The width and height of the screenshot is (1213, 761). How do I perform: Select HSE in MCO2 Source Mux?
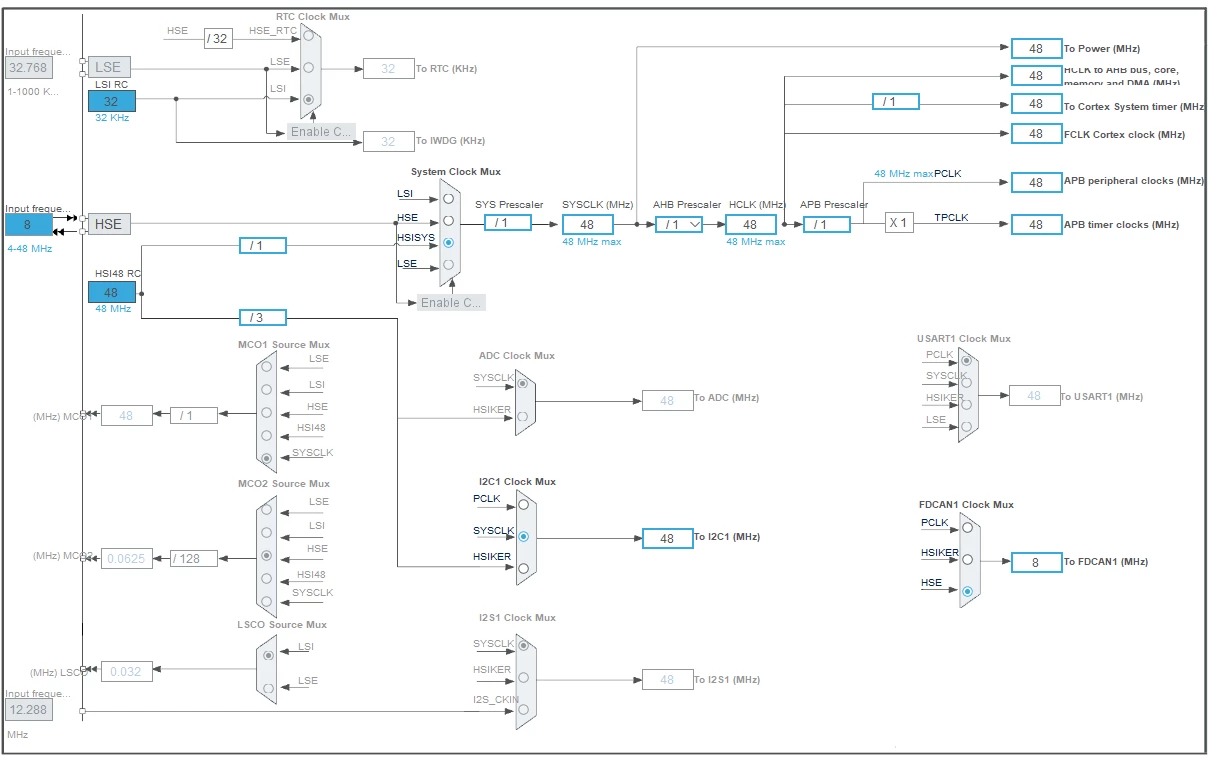tap(266, 554)
